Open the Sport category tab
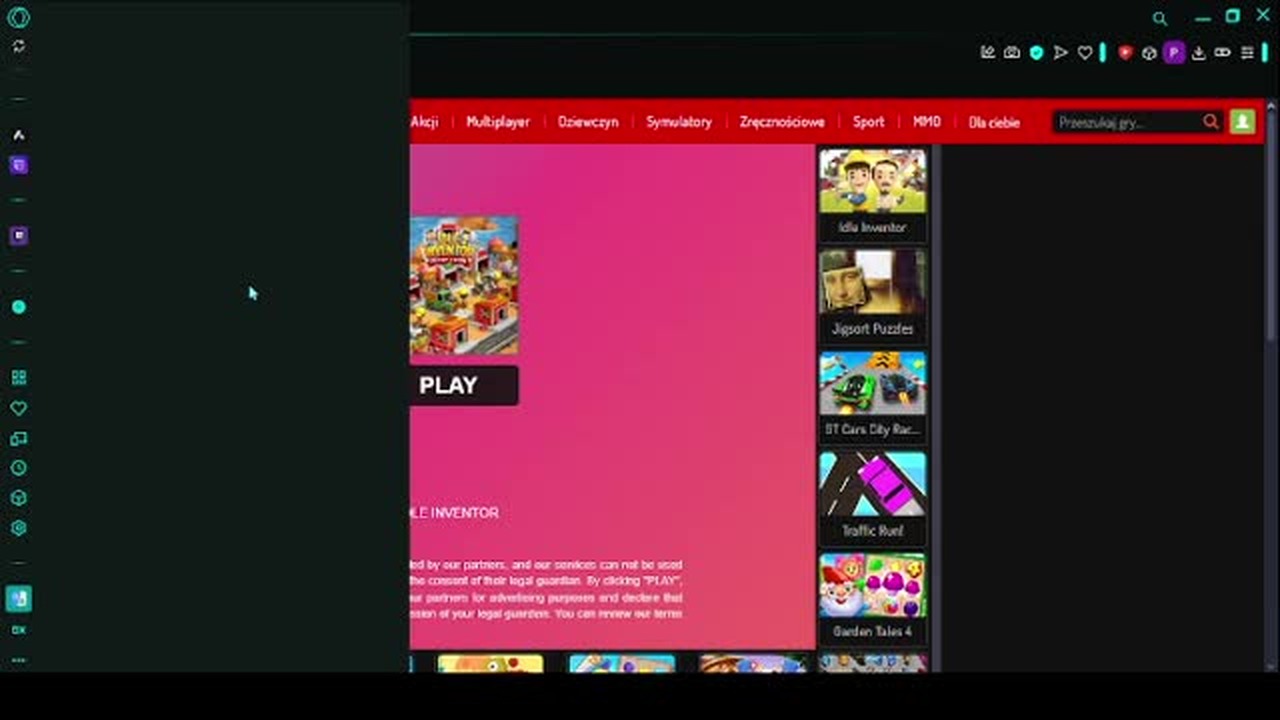The width and height of the screenshot is (1280, 720). pyautogui.click(x=868, y=122)
